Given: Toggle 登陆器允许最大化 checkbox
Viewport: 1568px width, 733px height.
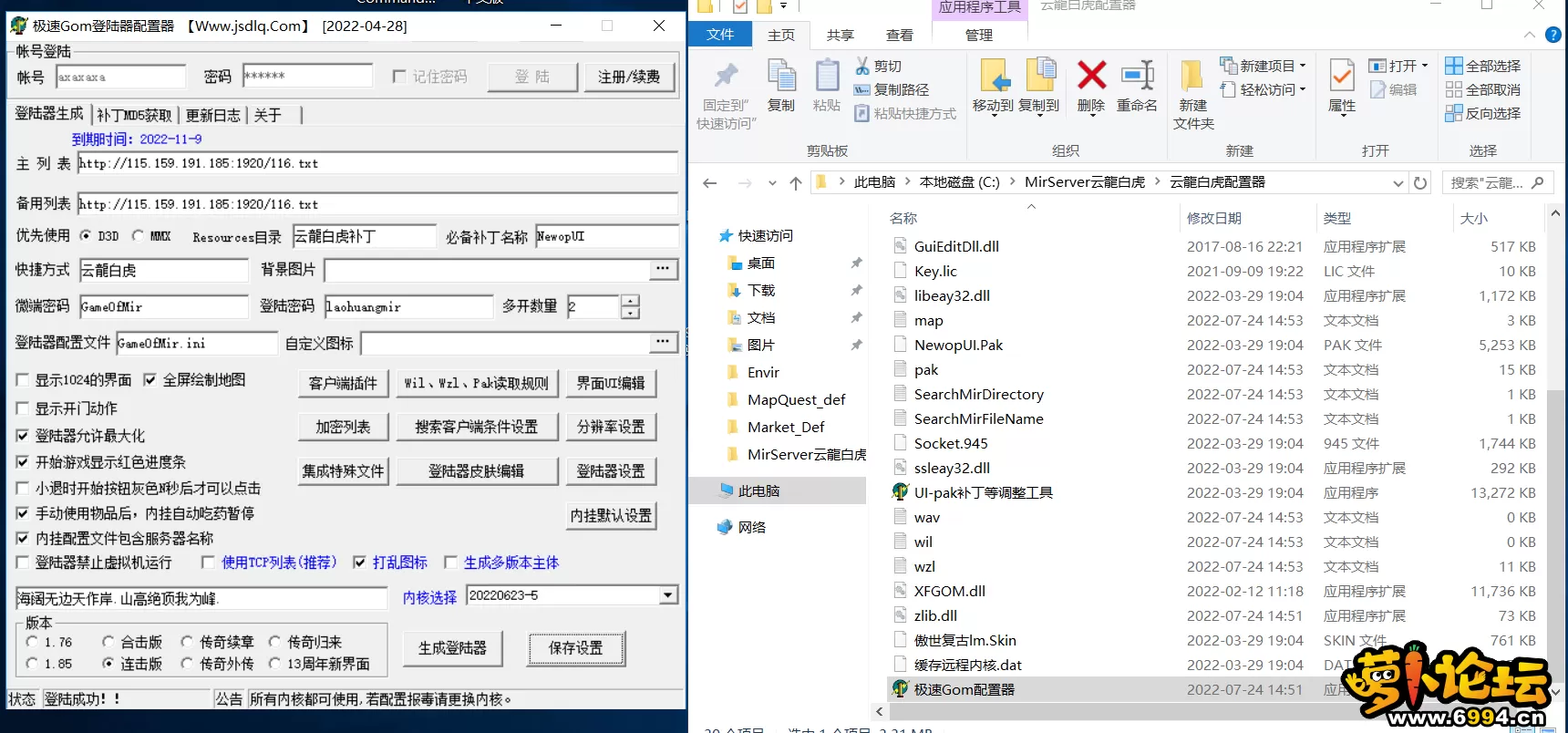Looking at the screenshot, I should click(x=23, y=436).
